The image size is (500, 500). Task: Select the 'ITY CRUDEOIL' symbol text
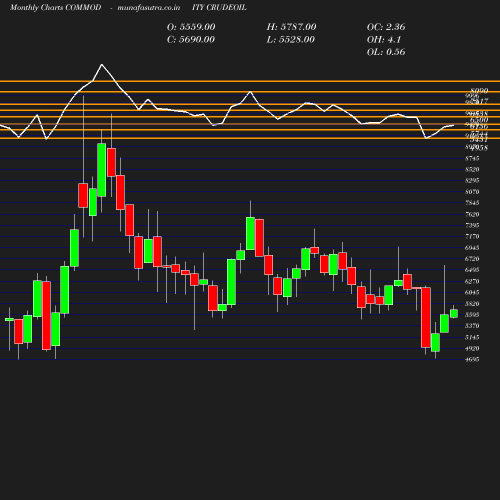point(219,8)
